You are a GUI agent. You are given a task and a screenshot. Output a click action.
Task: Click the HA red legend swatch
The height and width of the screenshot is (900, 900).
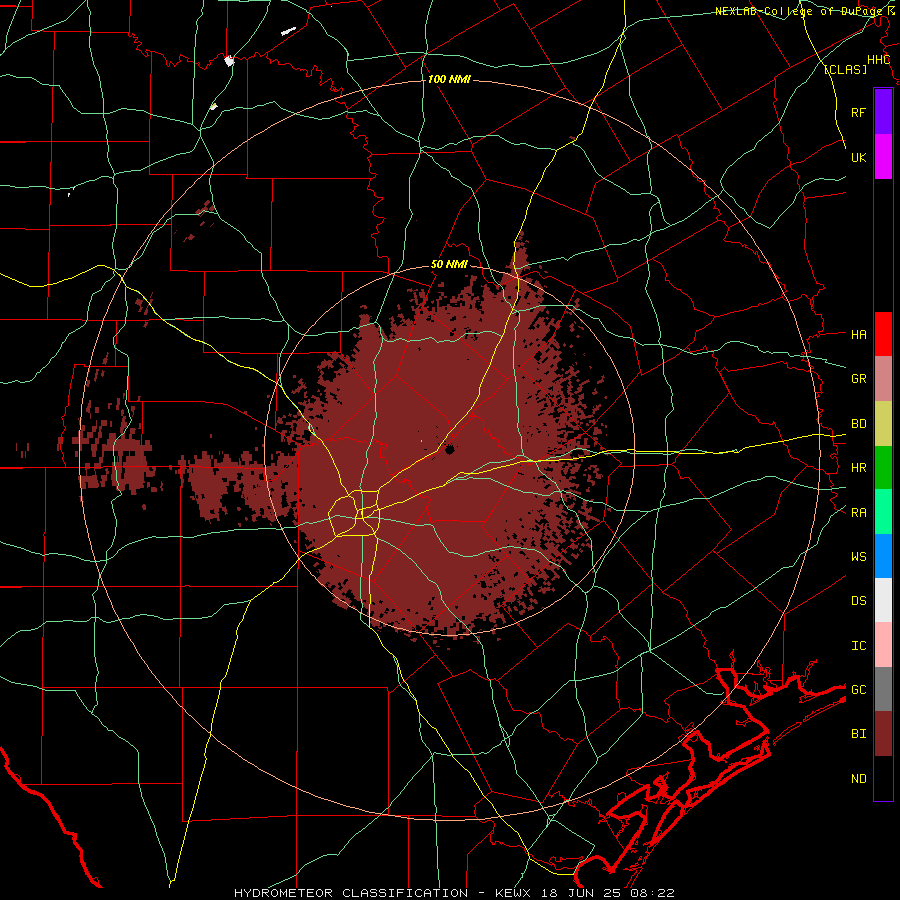pyautogui.click(x=883, y=334)
